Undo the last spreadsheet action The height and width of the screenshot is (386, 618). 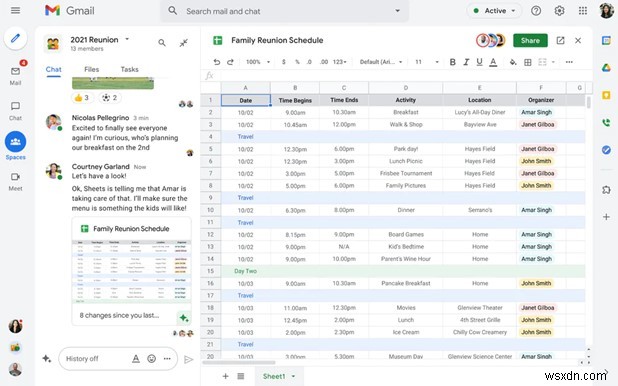(217, 62)
